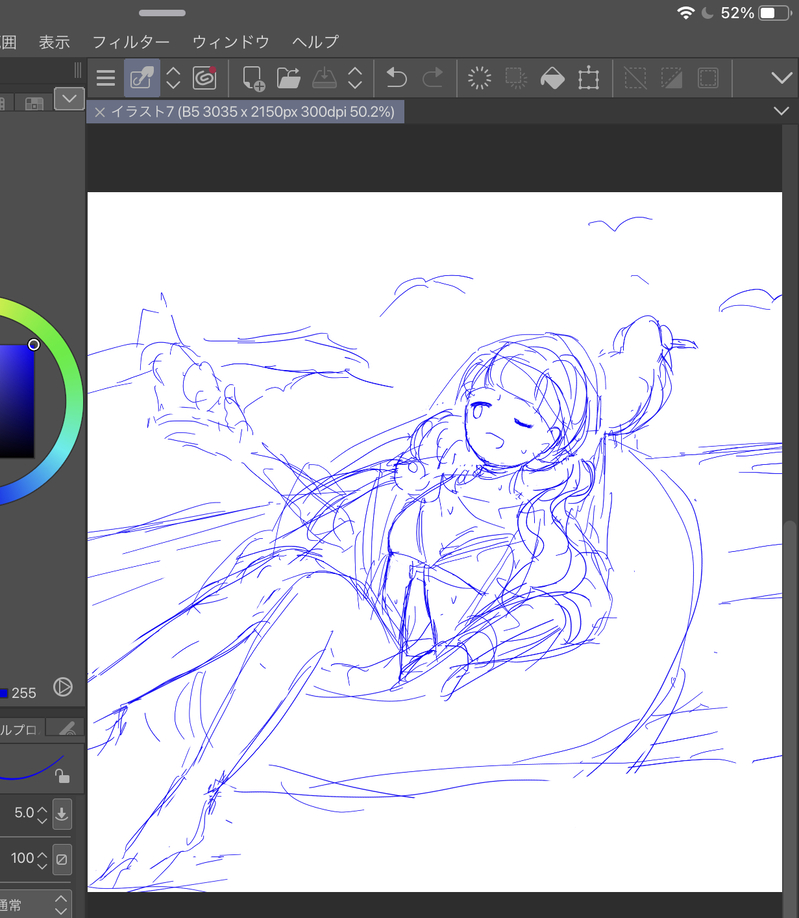Open the color panel dropdown arrow button
This screenshot has height=918, width=799.
coord(69,98)
